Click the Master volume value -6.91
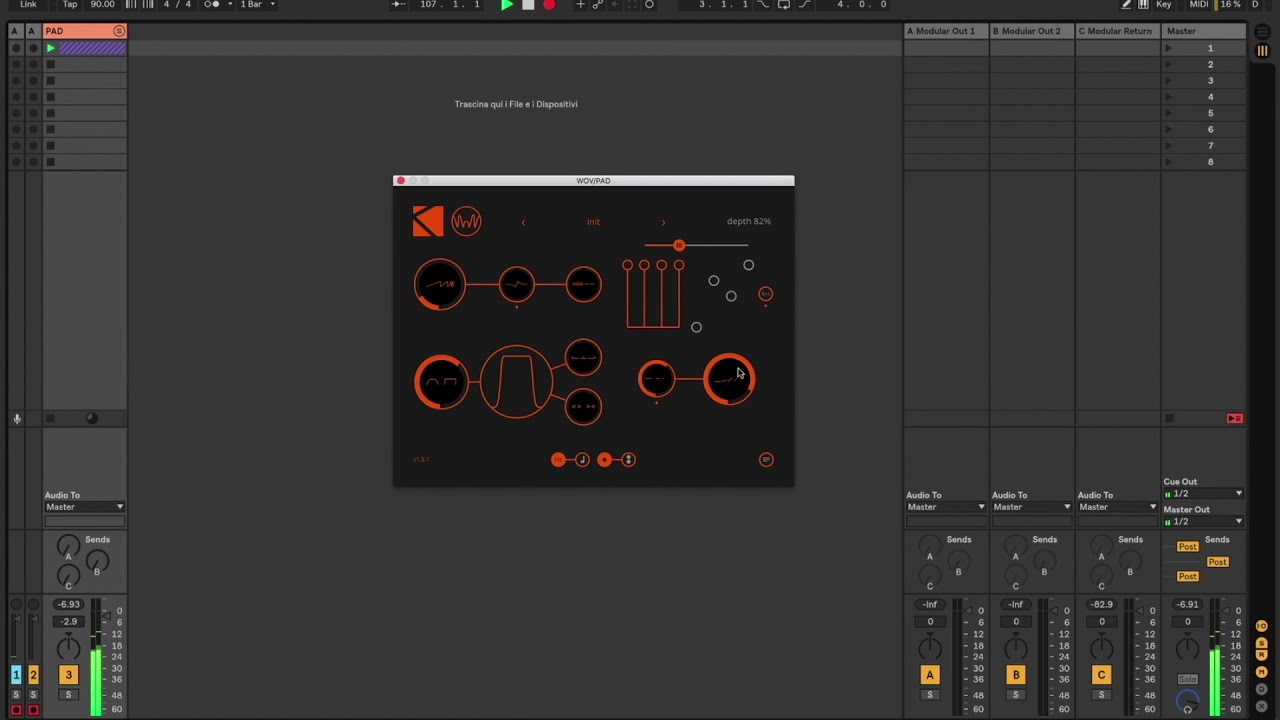1280x720 pixels. pos(1188,605)
